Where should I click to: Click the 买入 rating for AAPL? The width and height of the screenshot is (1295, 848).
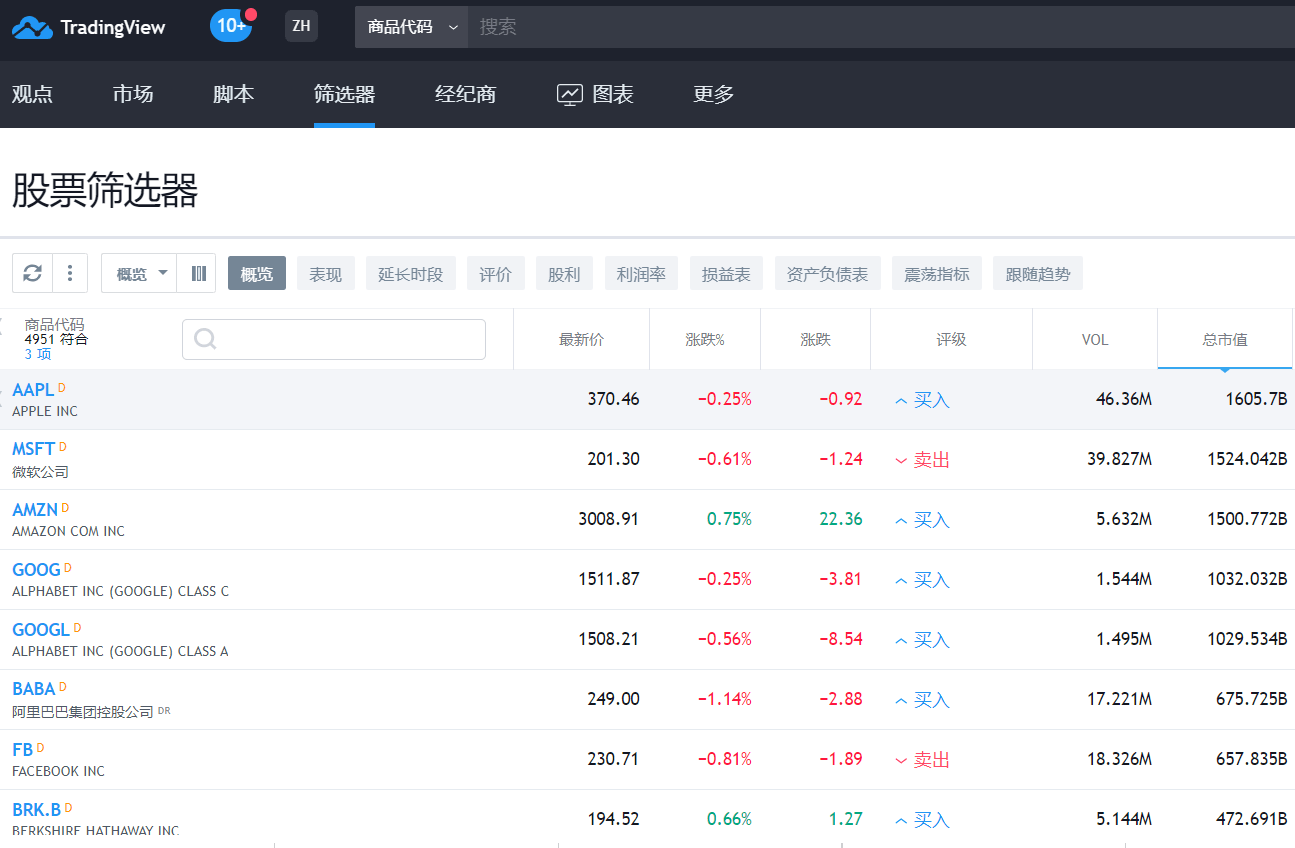[x=922, y=400]
